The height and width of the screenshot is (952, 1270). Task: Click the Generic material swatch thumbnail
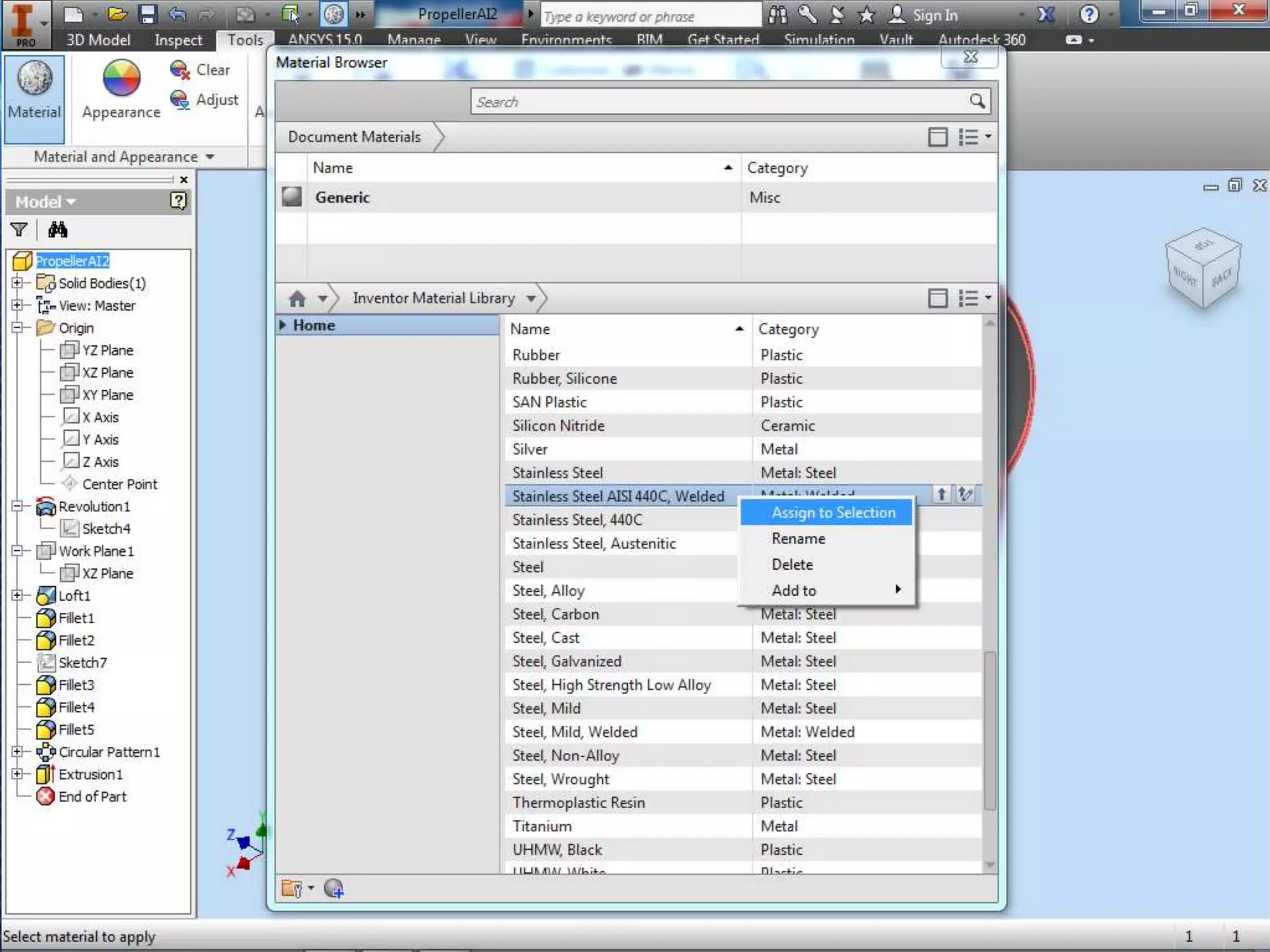pyautogui.click(x=291, y=197)
